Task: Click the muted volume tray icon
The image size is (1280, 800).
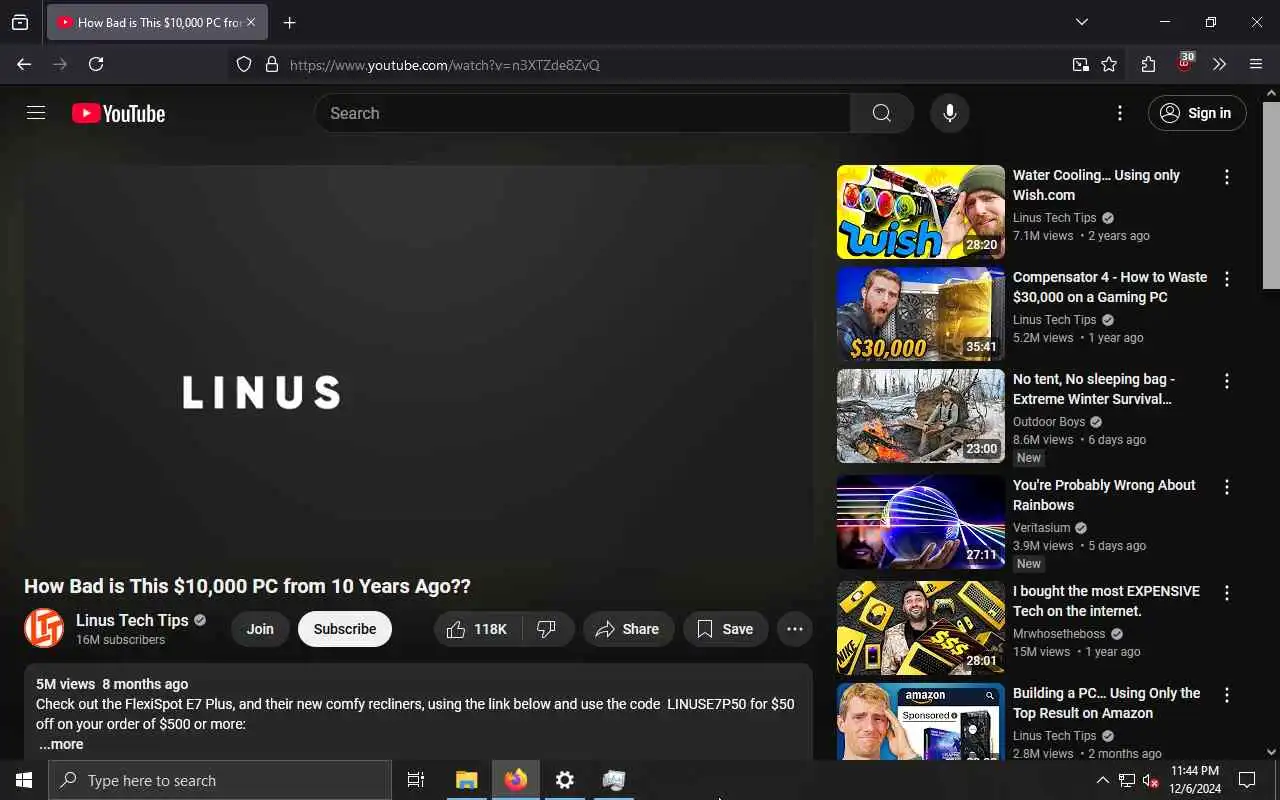Action: point(1151,780)
